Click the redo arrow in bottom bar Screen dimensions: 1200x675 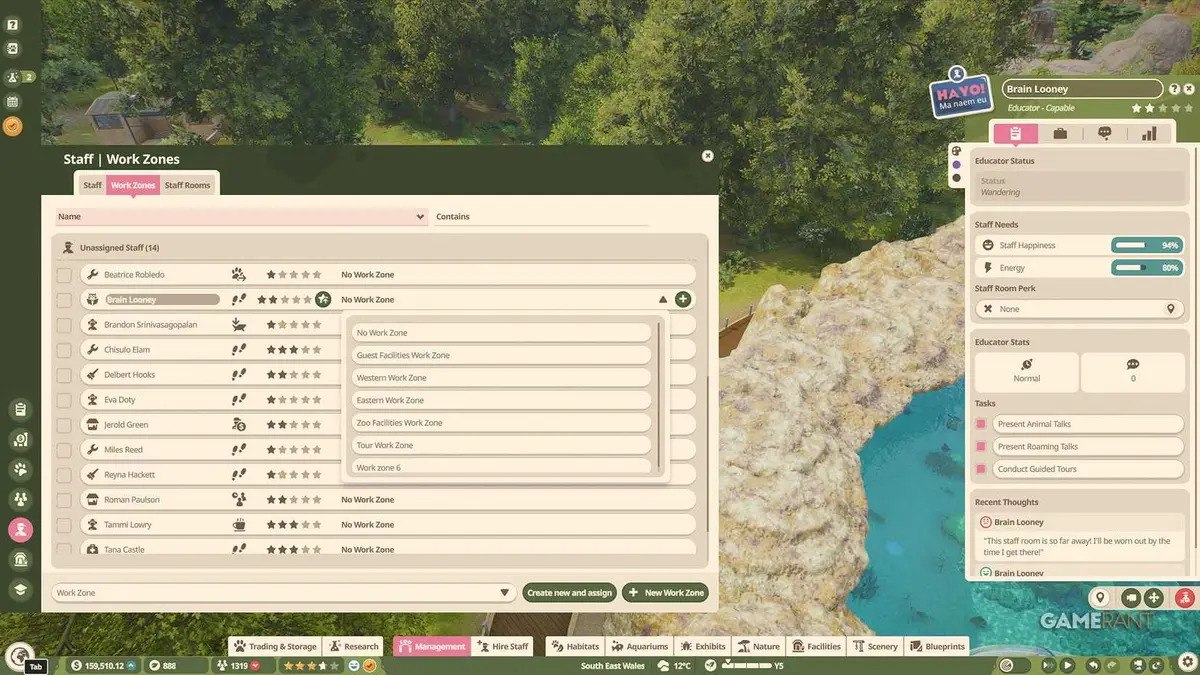point(1112,665)
